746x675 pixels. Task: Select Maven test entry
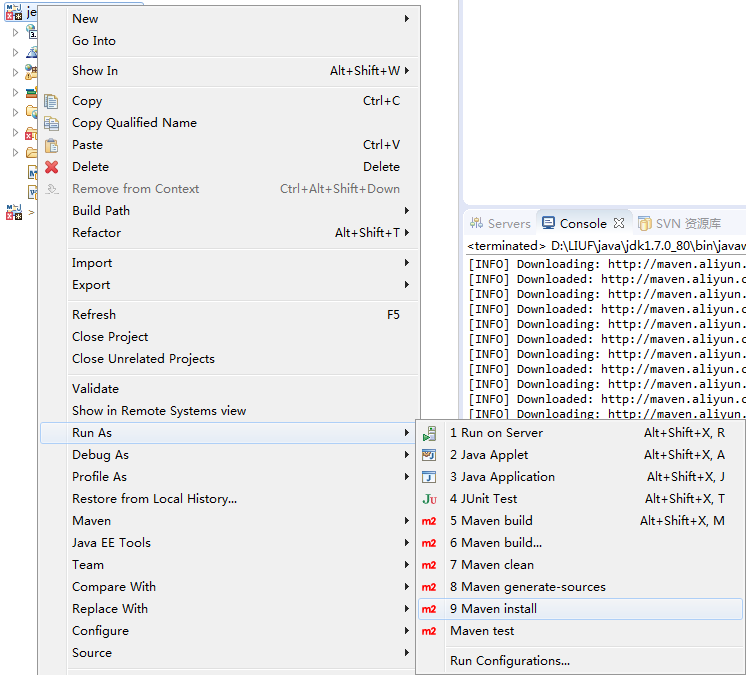[580, 631]
